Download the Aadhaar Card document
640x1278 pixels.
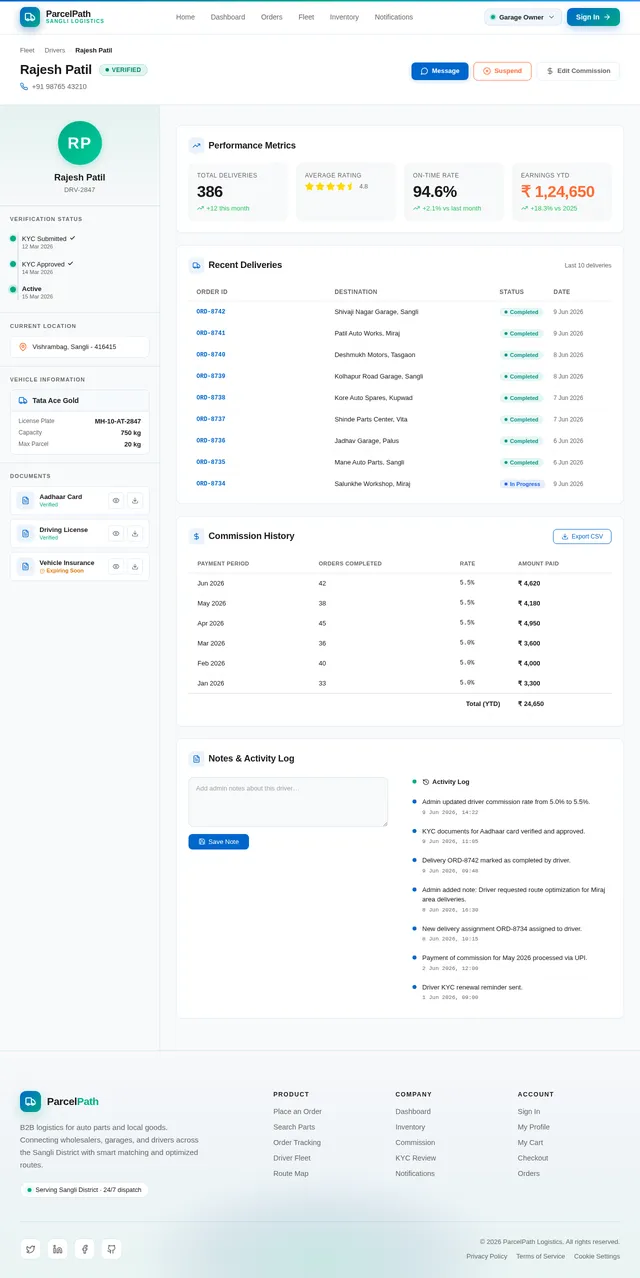(x=135, y=500)
